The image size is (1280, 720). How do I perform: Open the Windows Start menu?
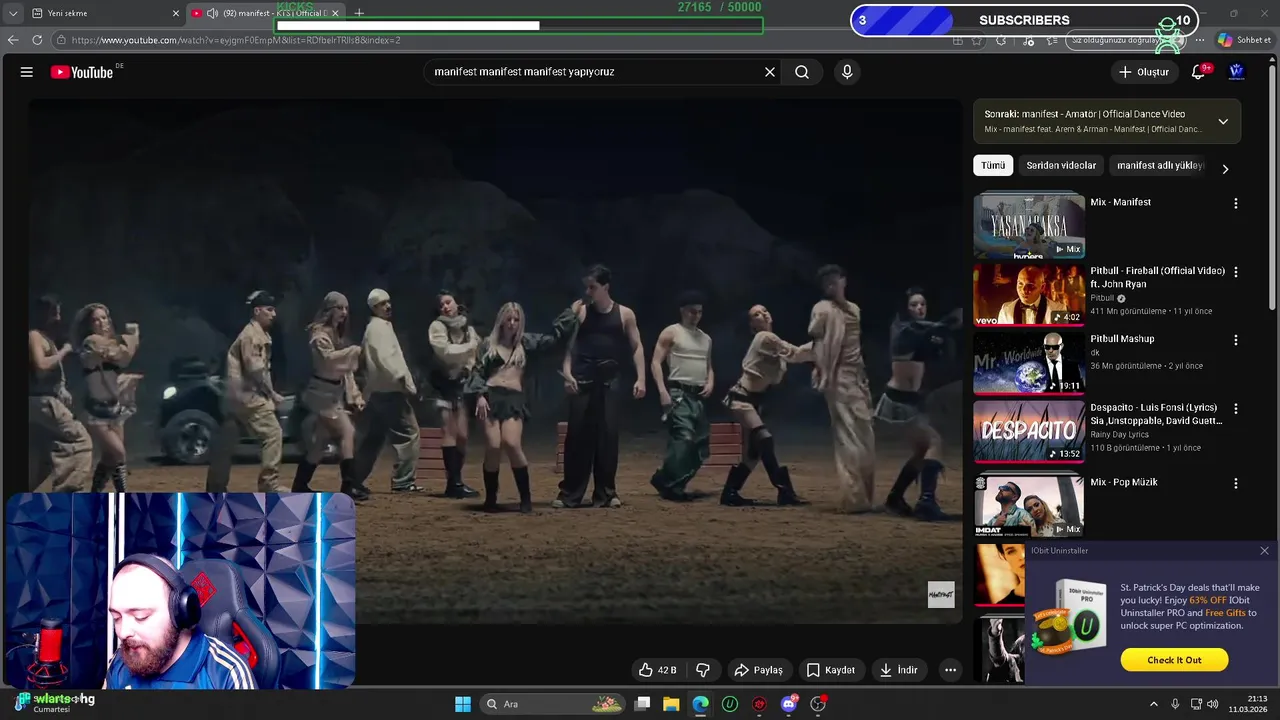(x=463, y=704)
